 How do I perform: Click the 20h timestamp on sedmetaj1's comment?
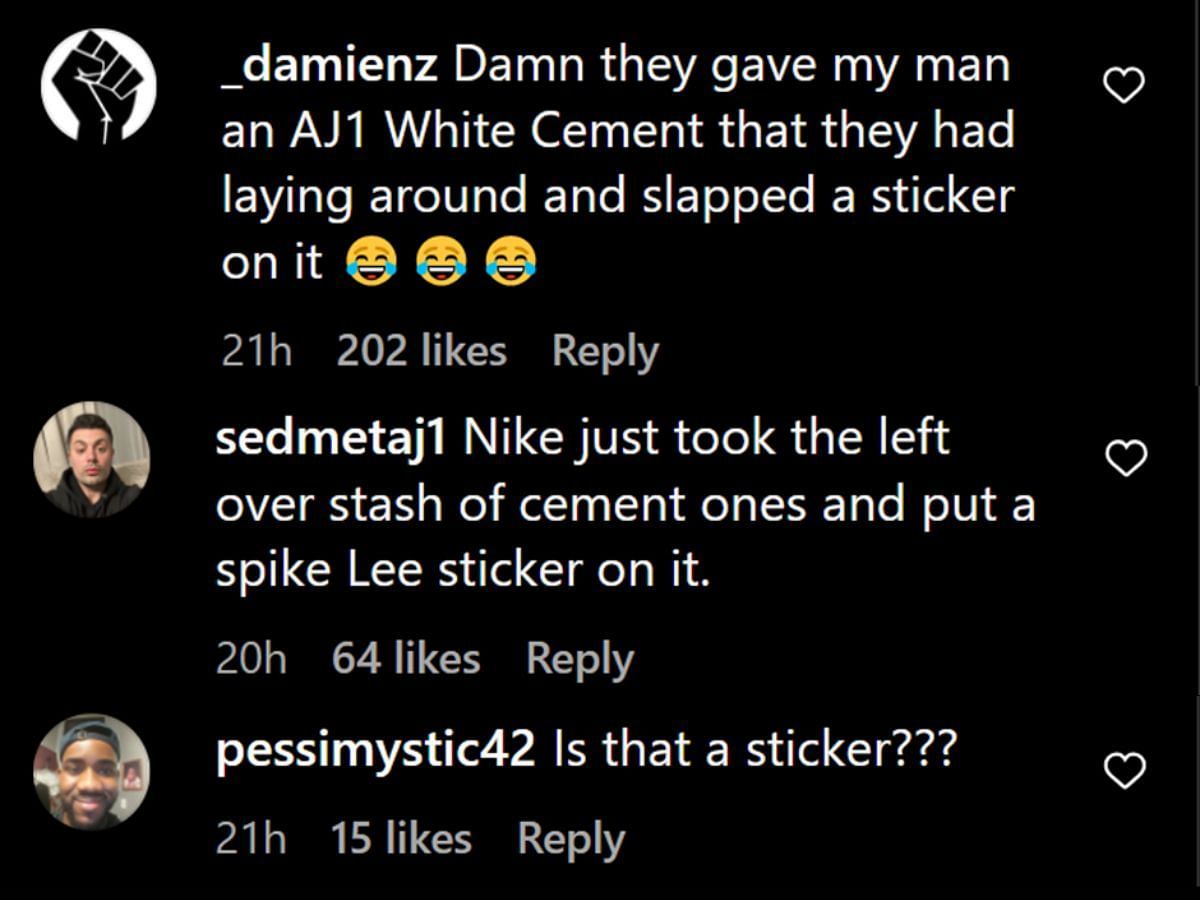[x=252, y=659]
